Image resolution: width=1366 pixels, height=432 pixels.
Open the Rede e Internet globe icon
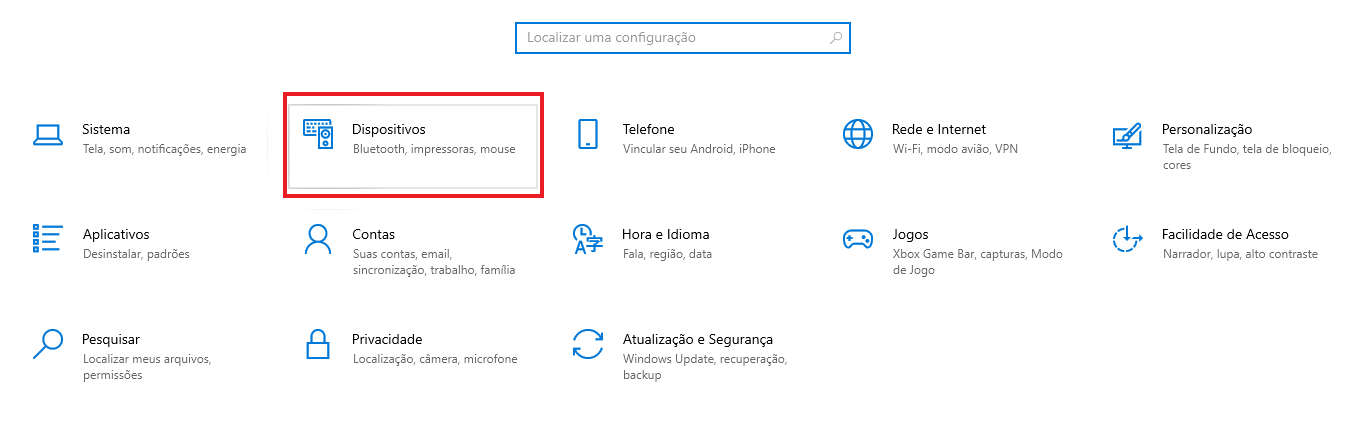coord(858,134)
